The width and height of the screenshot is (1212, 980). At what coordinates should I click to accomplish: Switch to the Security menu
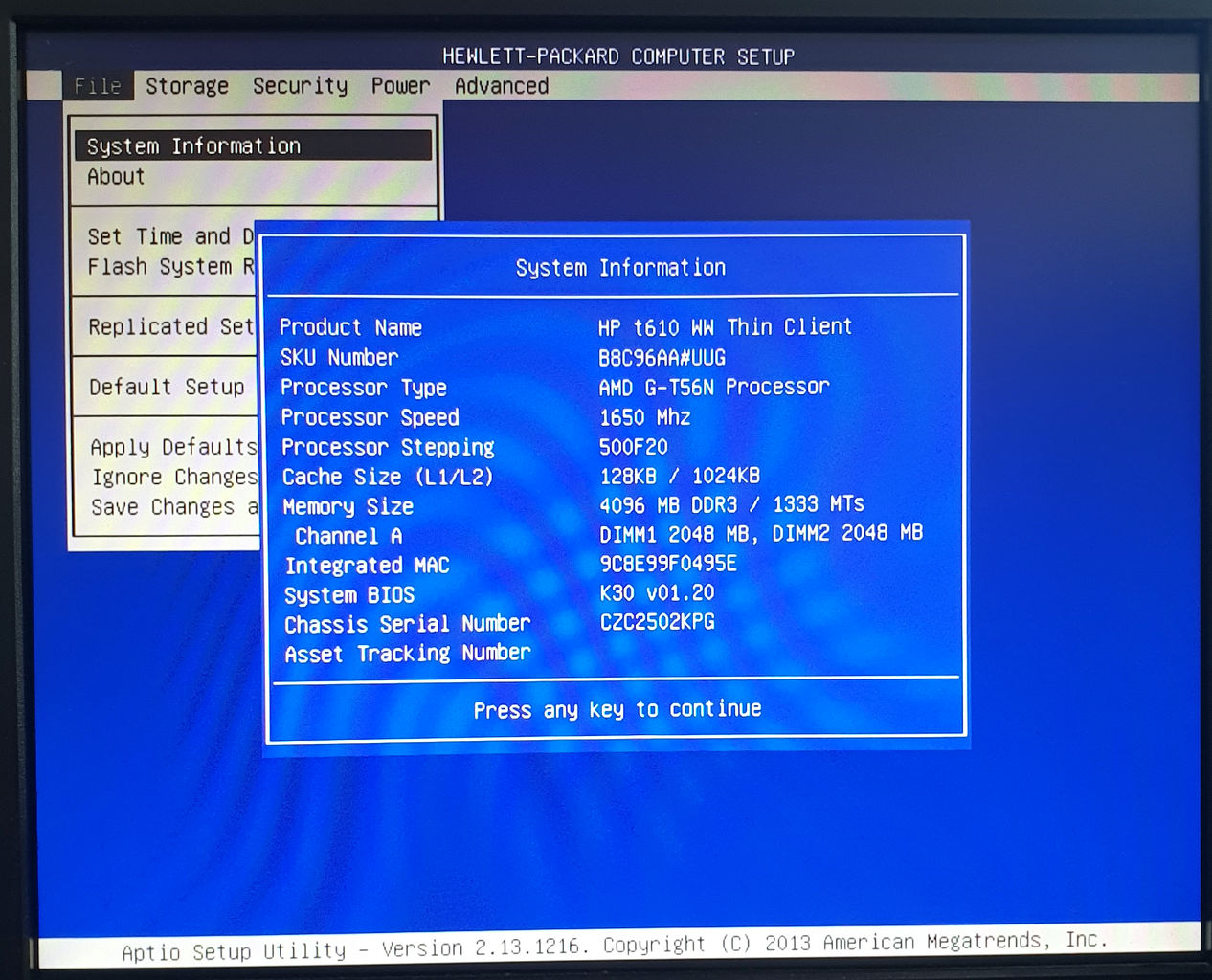click(x=300, y=86)
